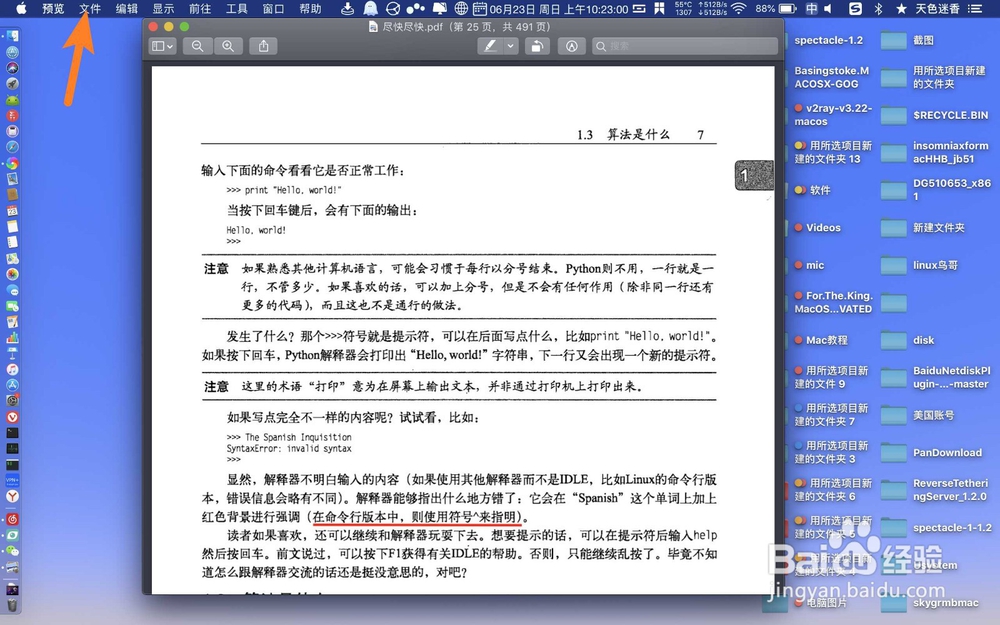Zoom in the PDF page
The height and width of the screenshot is (625, 1000).
tap(228, 46)
